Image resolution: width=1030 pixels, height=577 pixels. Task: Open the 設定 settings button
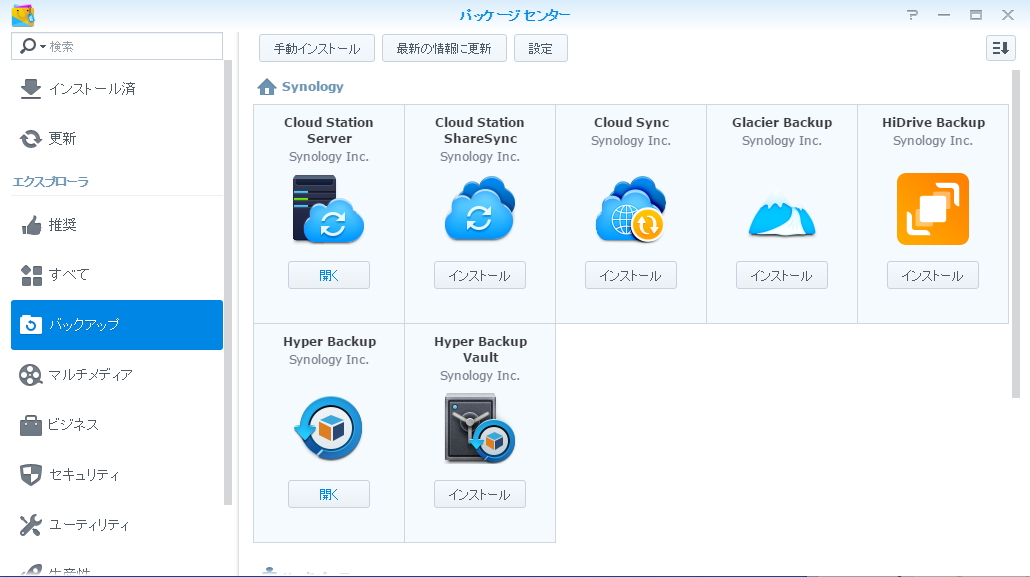click(541, 49)
